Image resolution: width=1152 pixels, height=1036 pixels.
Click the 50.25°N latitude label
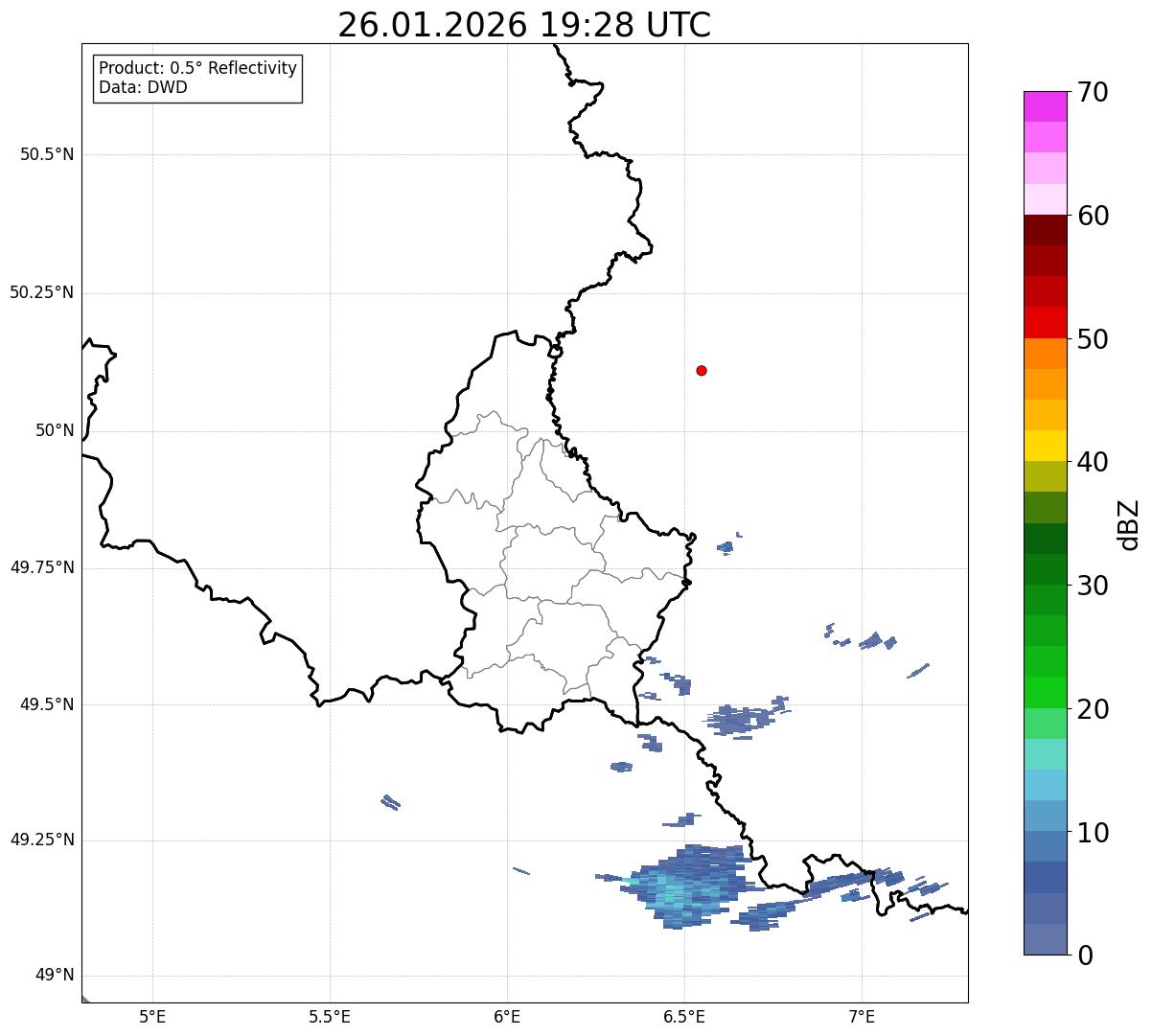click(42, 292)
